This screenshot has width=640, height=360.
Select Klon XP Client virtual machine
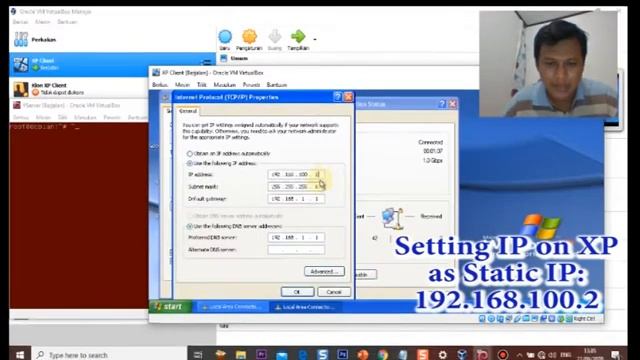80,89
